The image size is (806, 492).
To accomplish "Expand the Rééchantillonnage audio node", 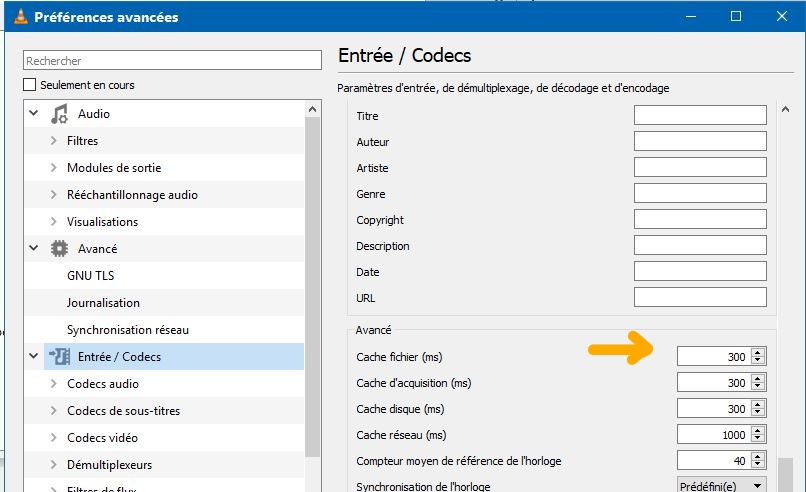I will (x=53, y=194).
